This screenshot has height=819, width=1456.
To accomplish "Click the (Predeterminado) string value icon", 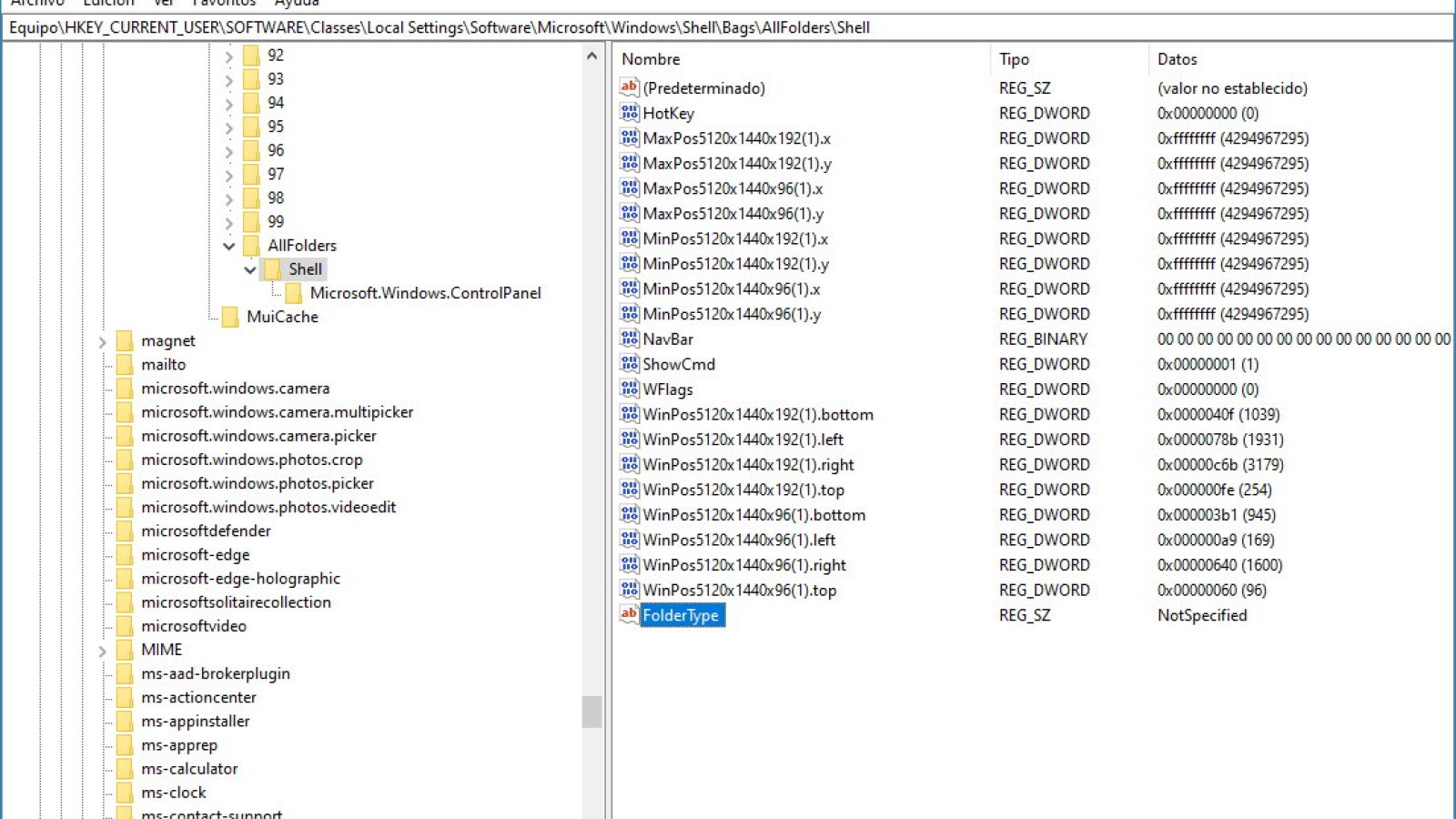I will tap(629, 87).
